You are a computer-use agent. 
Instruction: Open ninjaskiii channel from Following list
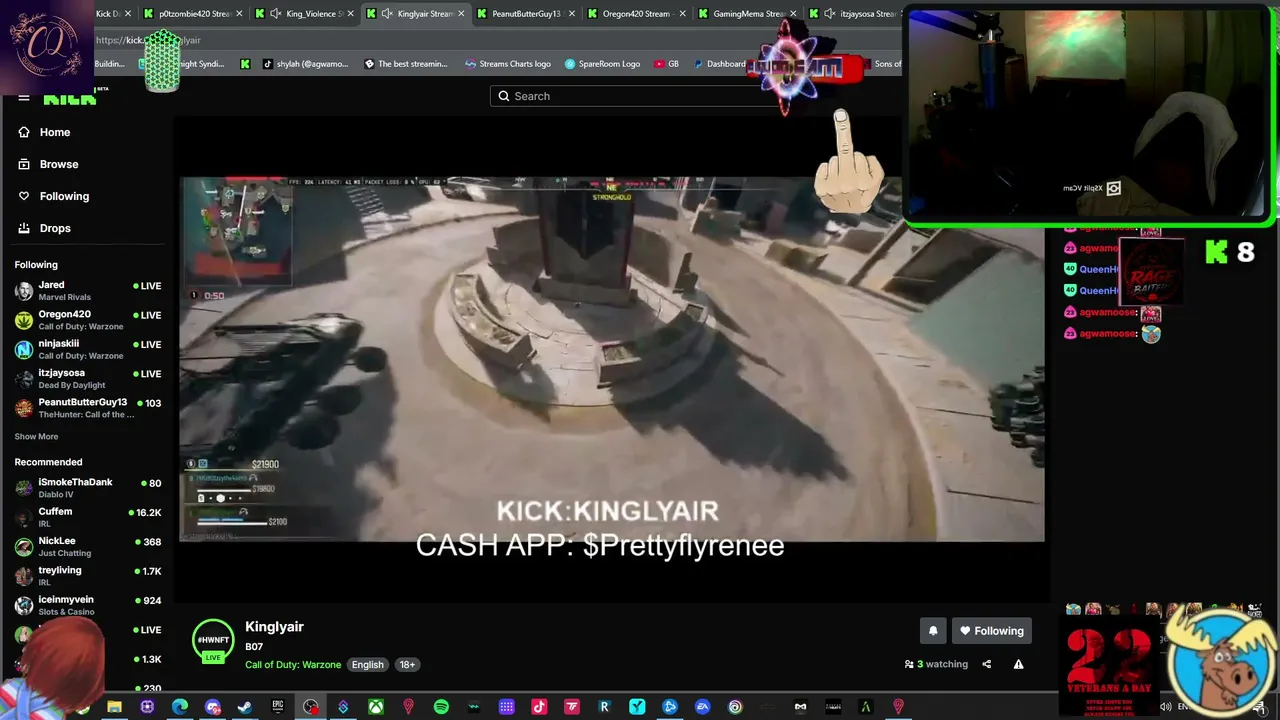click(88, 349)
